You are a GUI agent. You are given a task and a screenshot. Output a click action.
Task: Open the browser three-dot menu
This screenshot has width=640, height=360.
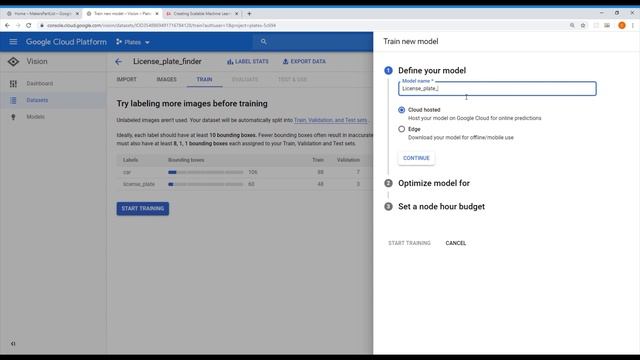633,25
